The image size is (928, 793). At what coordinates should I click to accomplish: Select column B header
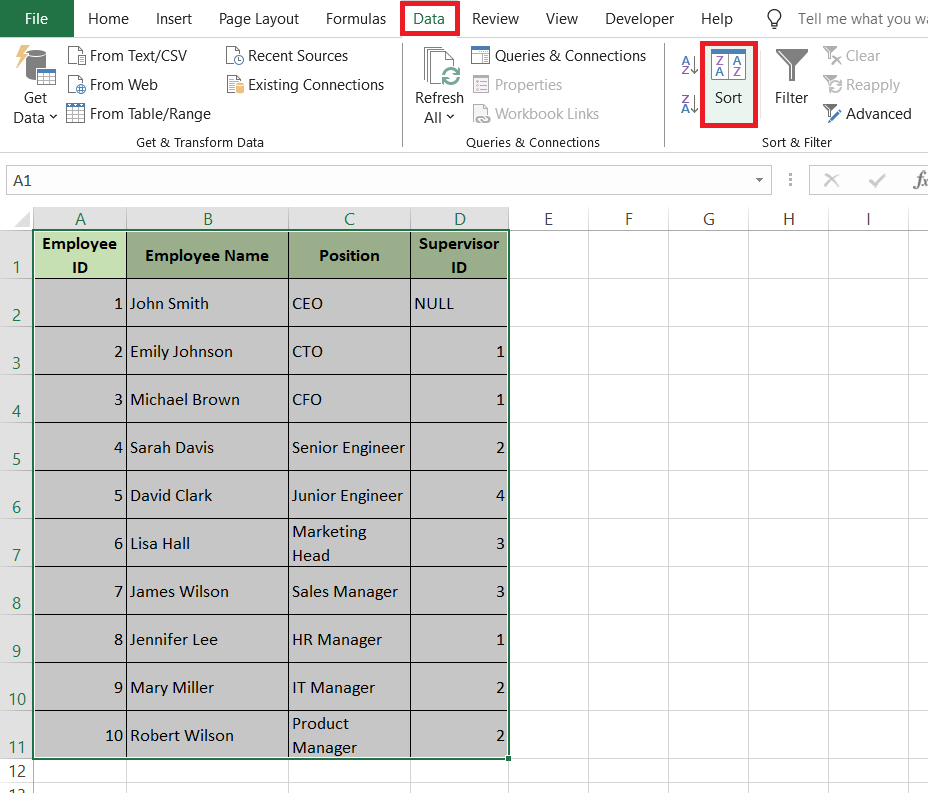(x=208, y=219)
